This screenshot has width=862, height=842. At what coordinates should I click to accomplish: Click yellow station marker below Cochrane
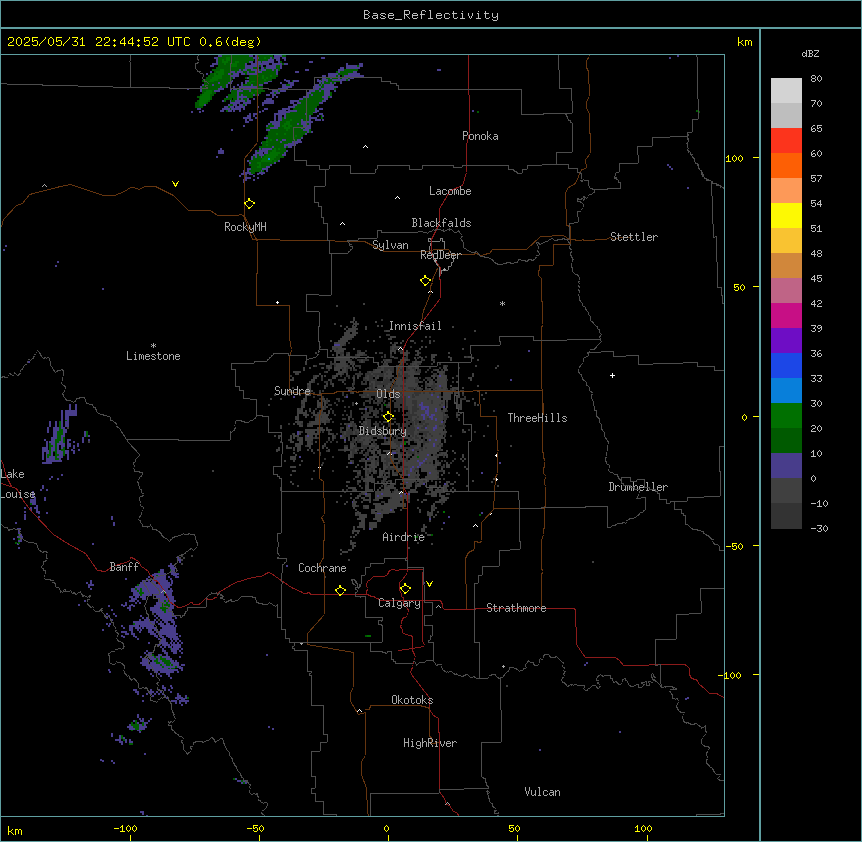click(340, 590)
